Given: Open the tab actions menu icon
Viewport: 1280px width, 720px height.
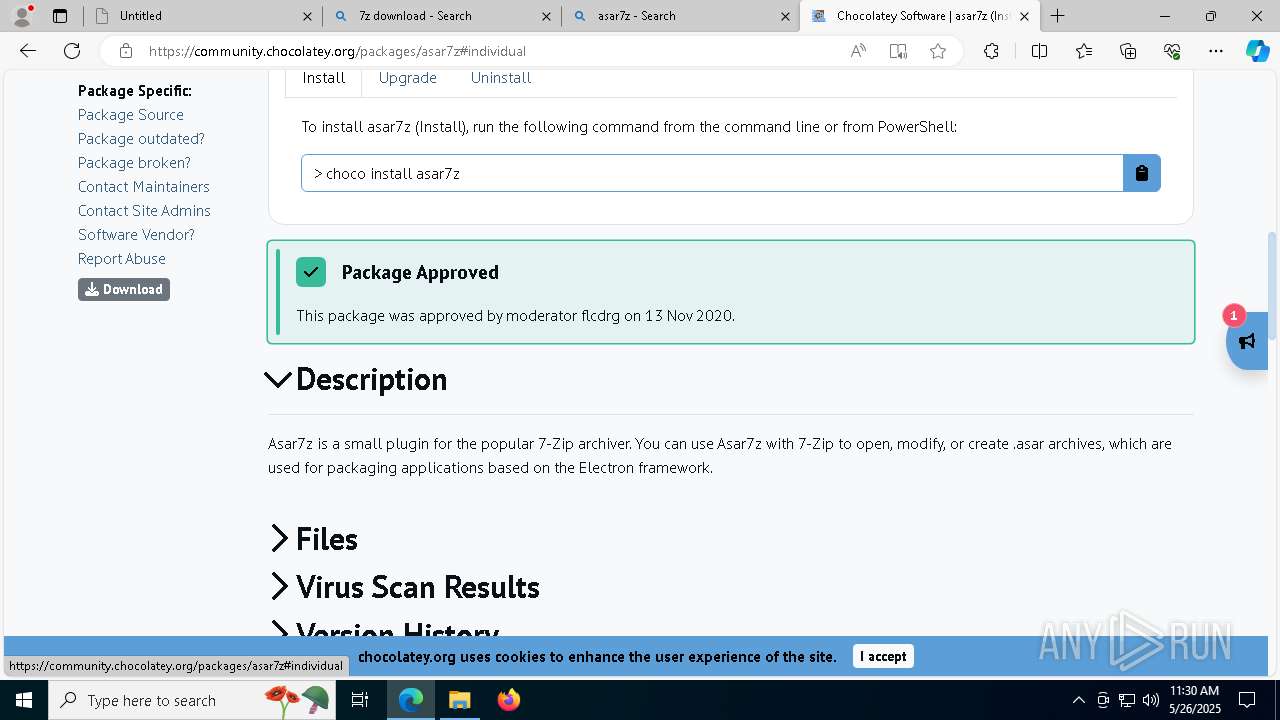Looking at the screenshot, I should [x=60, y=16].
